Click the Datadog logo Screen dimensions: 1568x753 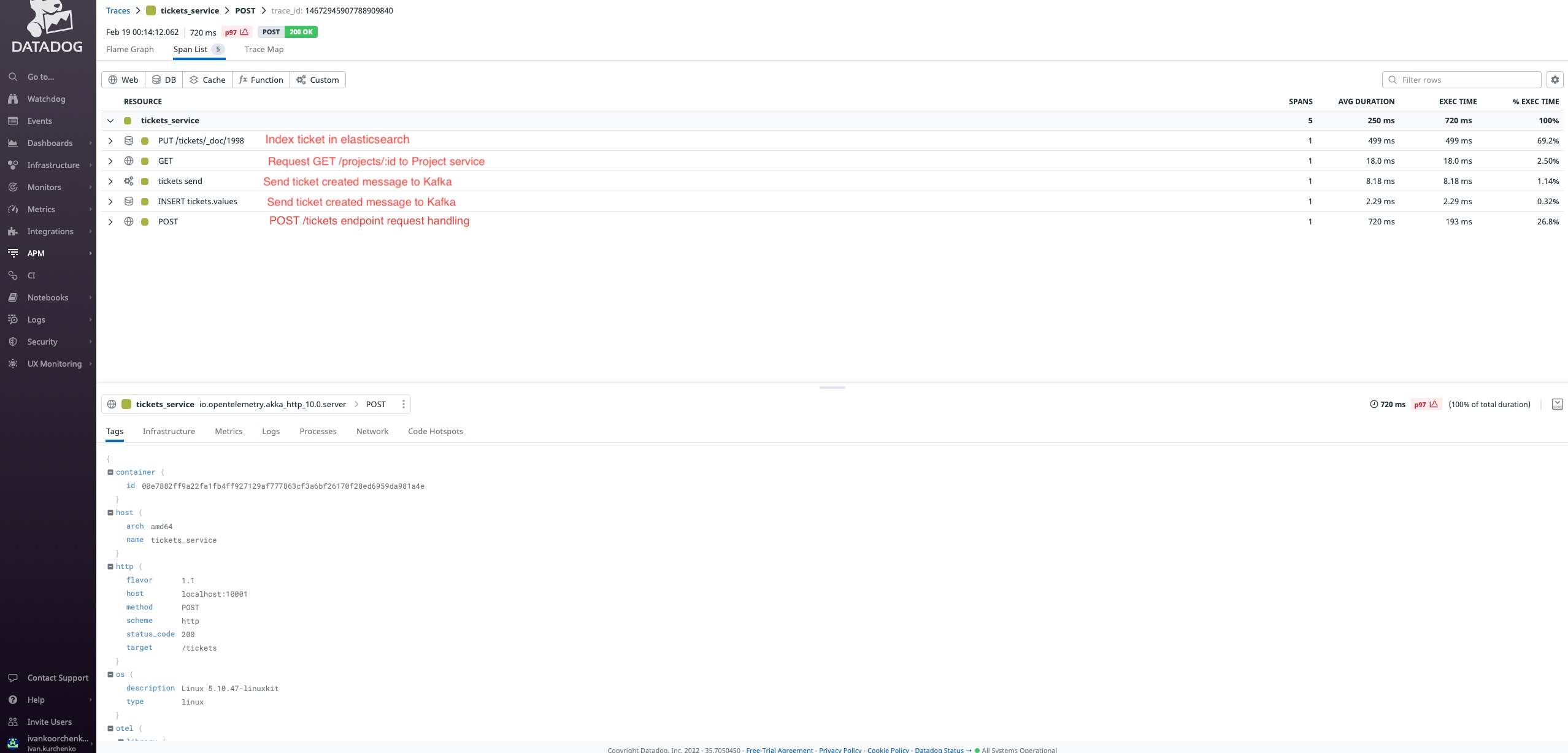tap(47, 26)
